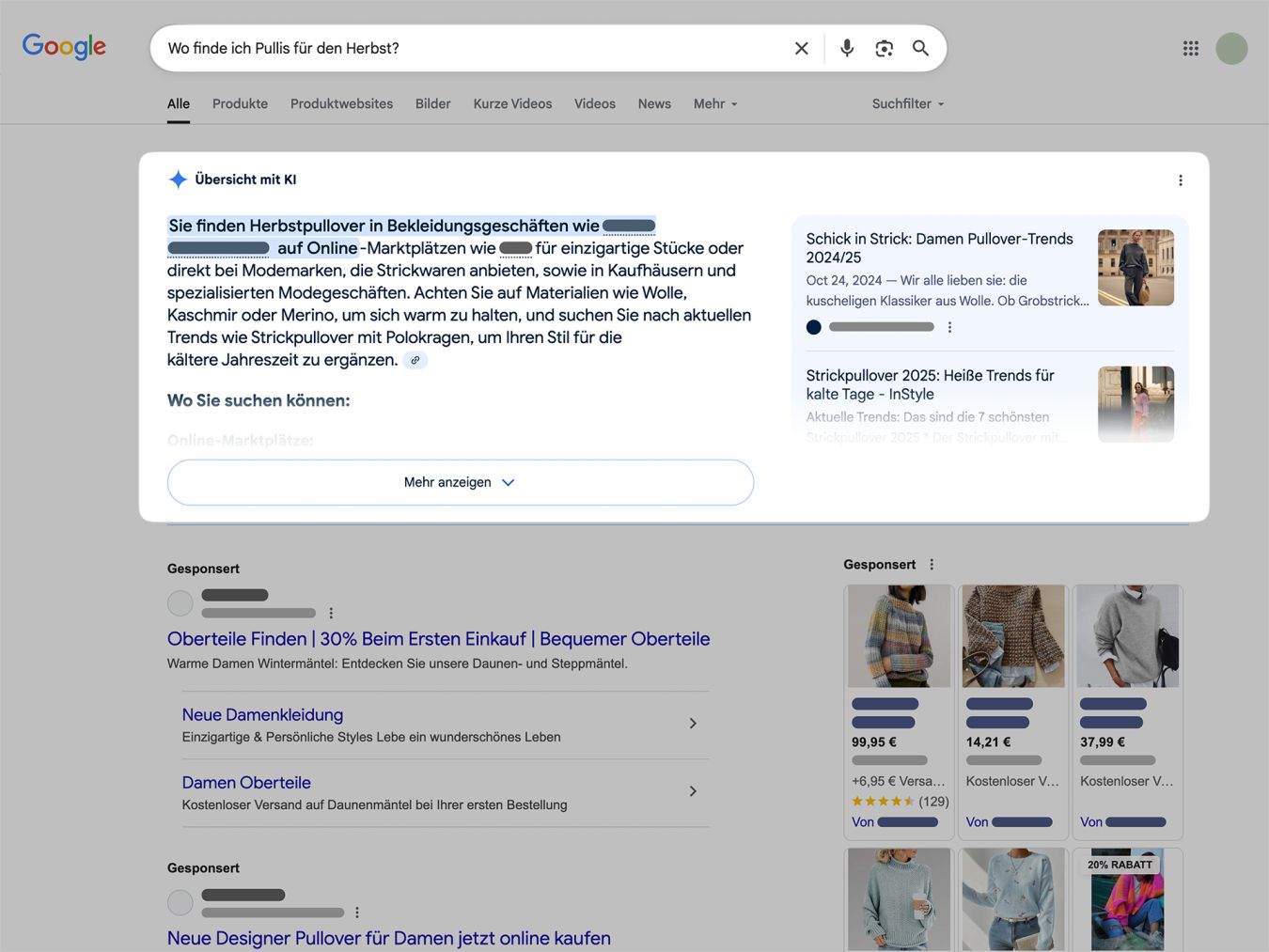Open the Google apps grid
The height and width of the screenshot is (952, 1269).
pyautogui.click(x=1190, y=48)
